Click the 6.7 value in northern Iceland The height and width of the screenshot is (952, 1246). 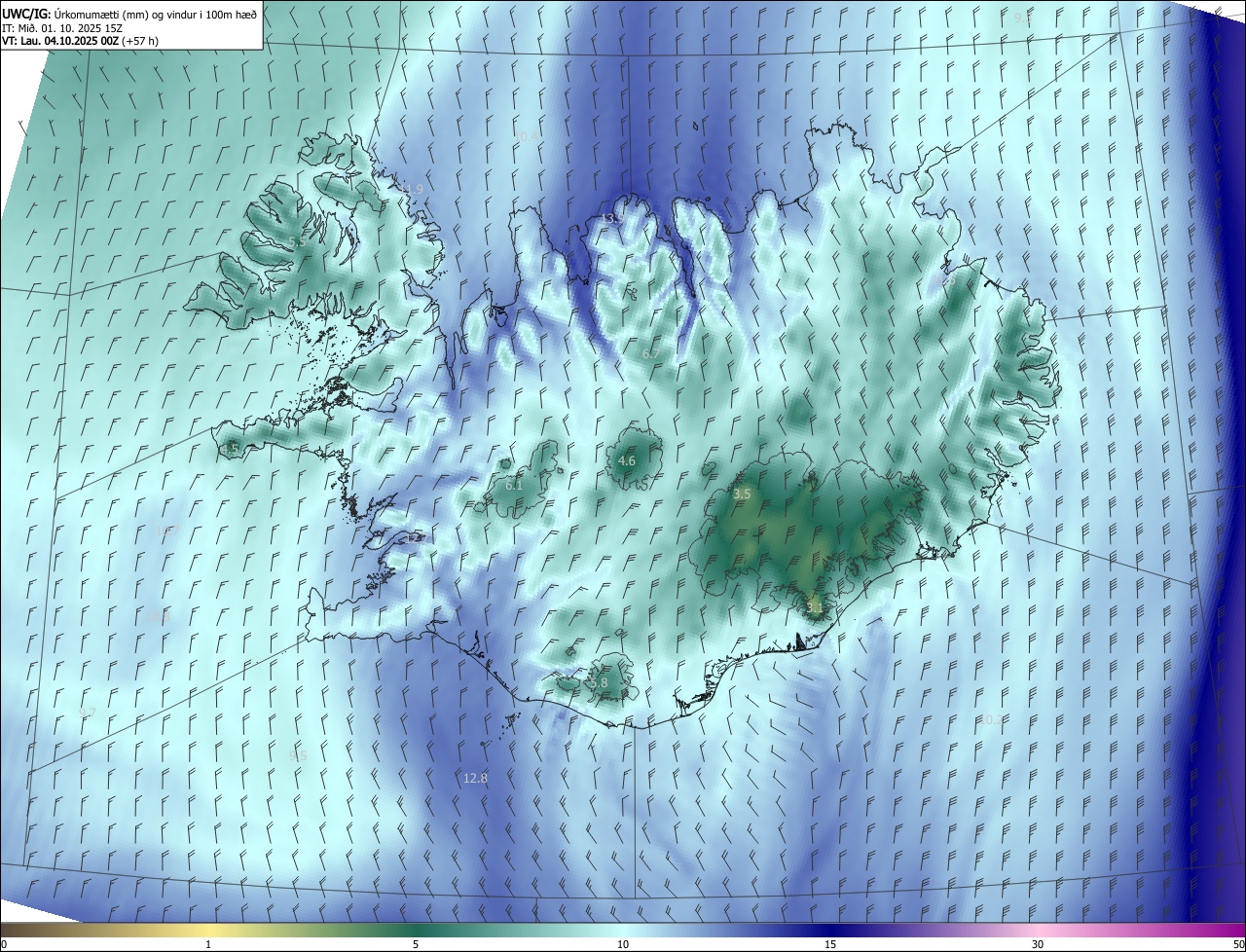click(x=651, y=353)
